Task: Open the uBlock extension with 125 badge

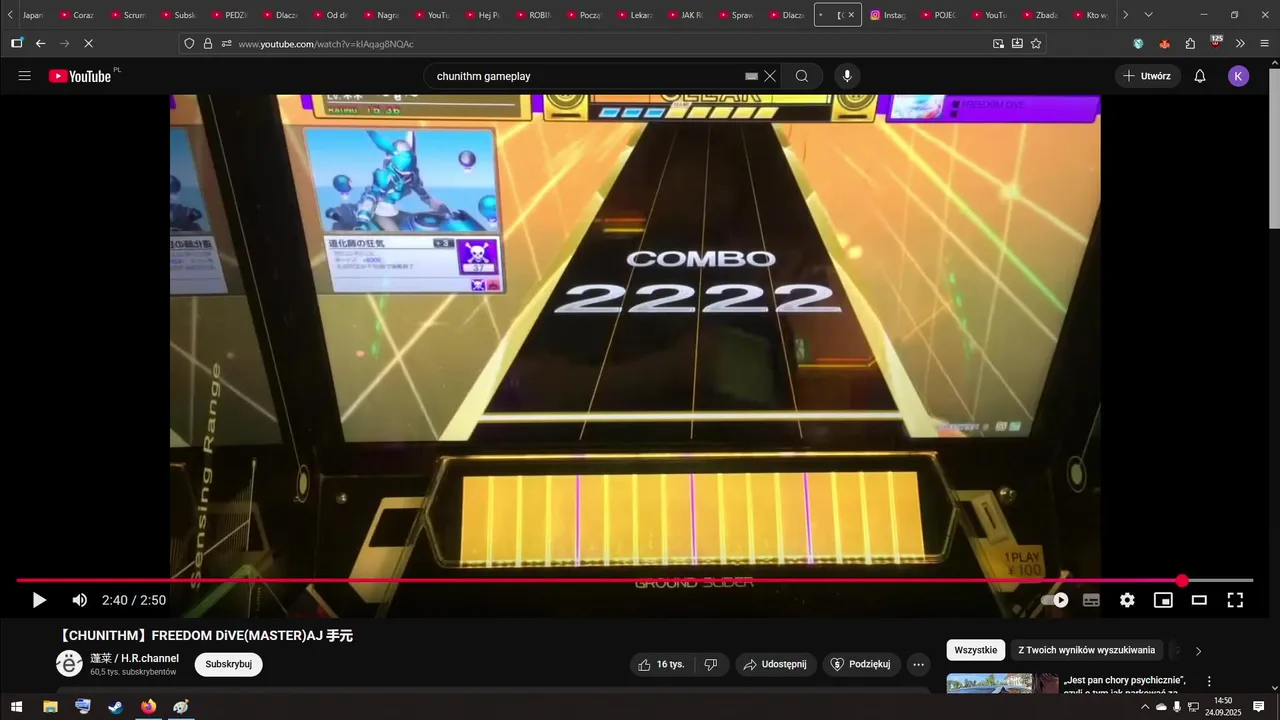Action: [1216, 42]
